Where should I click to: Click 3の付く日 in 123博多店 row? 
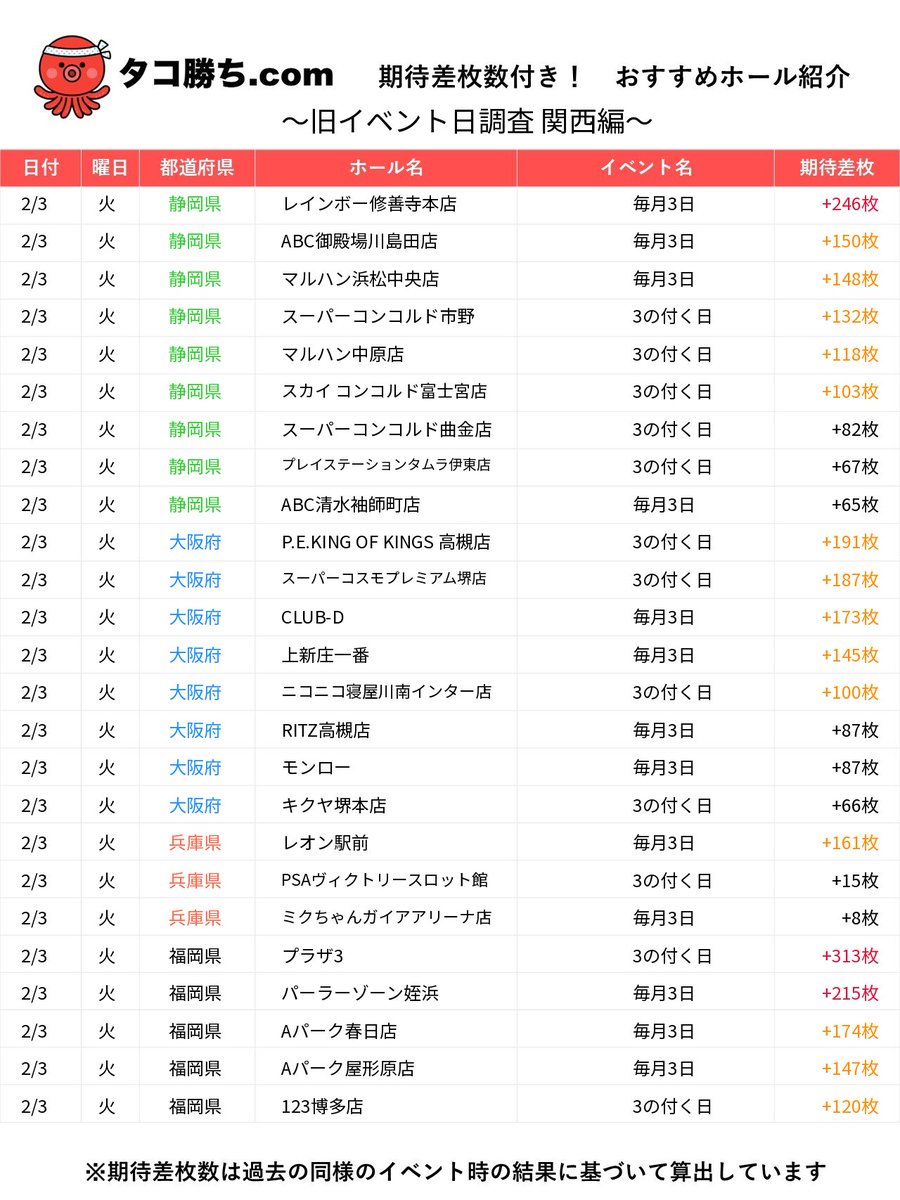[672, 1106]
